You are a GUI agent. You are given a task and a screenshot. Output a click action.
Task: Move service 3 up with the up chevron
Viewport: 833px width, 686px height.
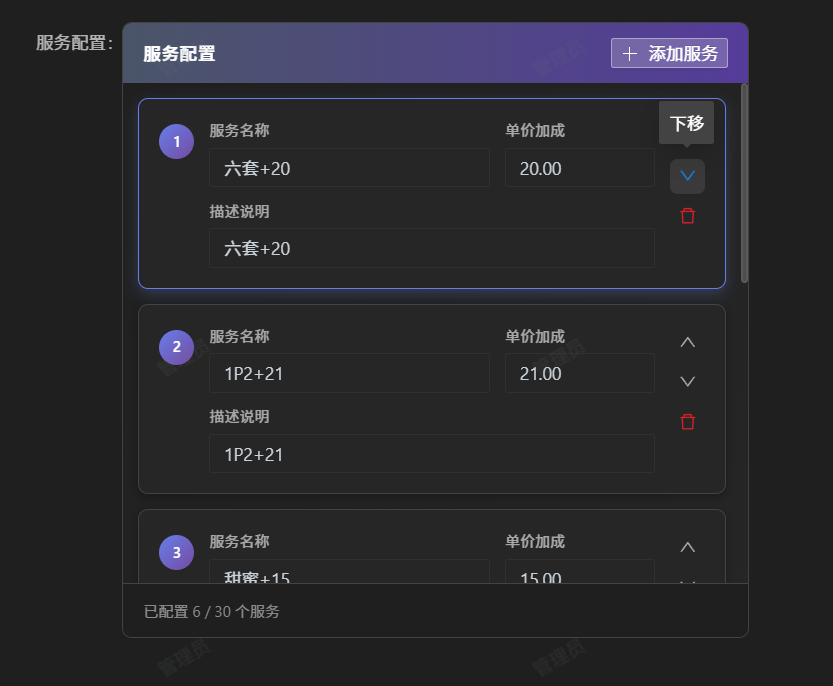[x=687, y=547]
